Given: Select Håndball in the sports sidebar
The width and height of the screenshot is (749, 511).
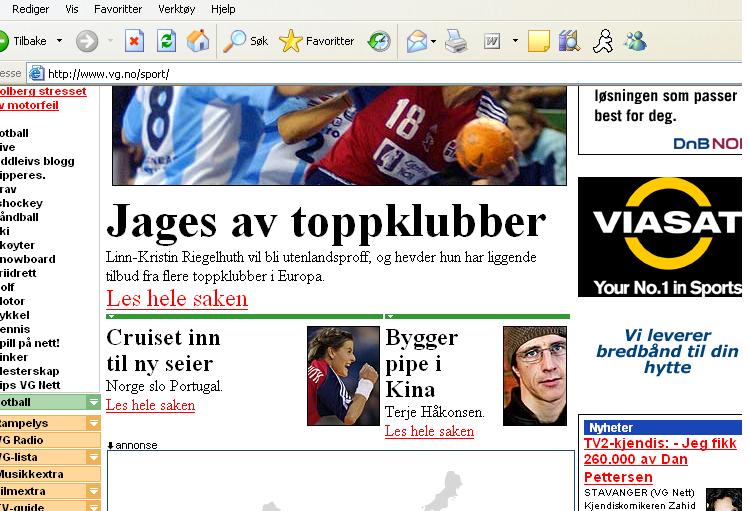Looking at the screenshot, I should [x=19, y=217].
